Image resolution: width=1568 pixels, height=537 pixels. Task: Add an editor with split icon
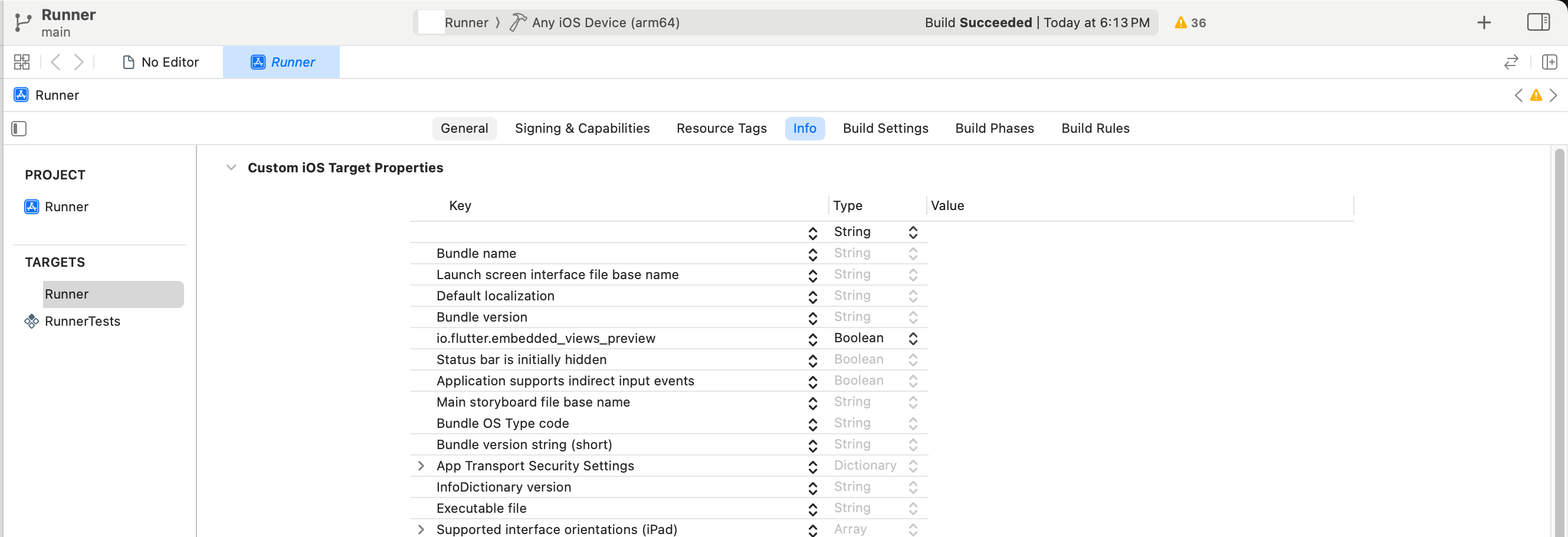1549,62
